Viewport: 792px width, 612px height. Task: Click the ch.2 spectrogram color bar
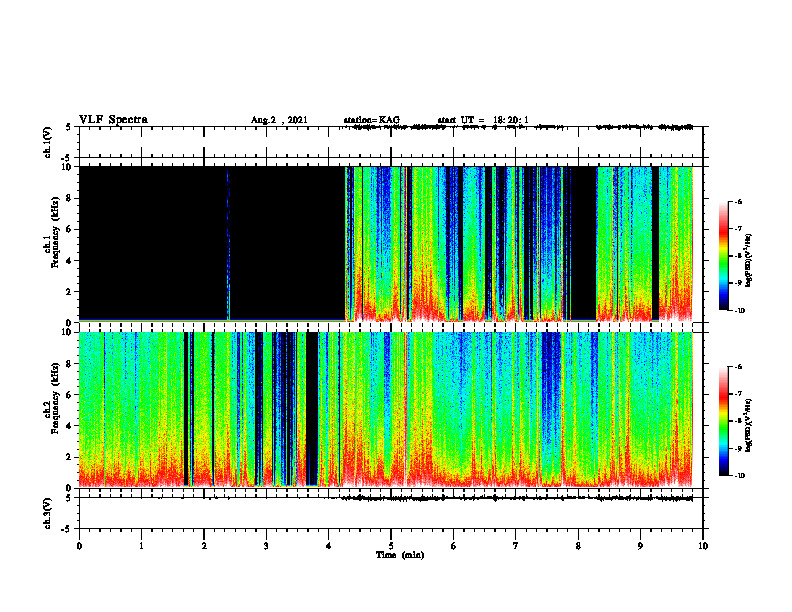pyautogui.click(x=723, y=421)
